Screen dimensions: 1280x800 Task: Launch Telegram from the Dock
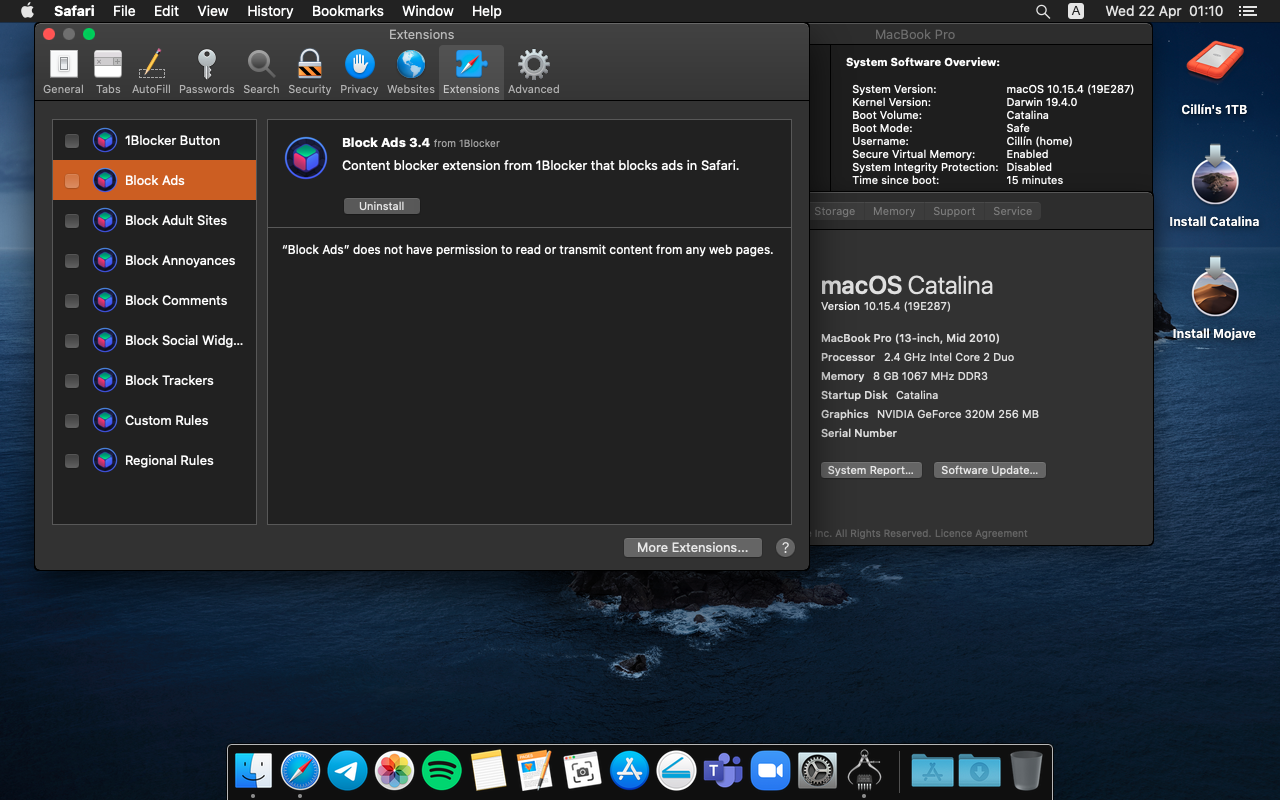point(347,771)
